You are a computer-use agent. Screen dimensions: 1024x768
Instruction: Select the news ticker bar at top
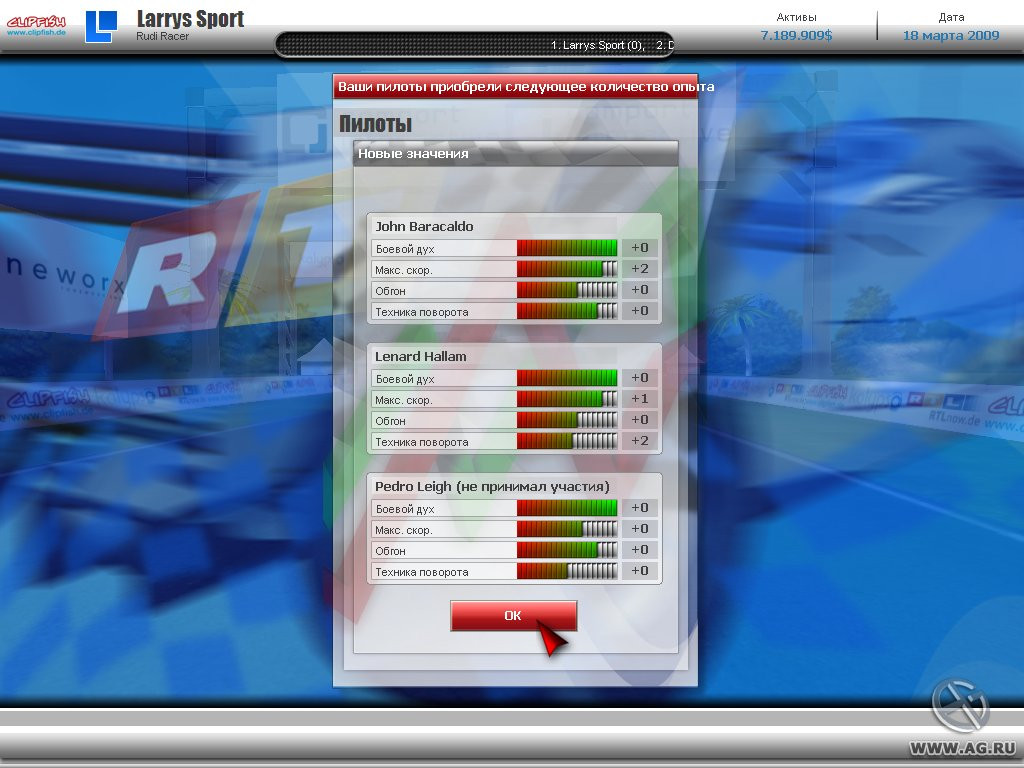474,45
